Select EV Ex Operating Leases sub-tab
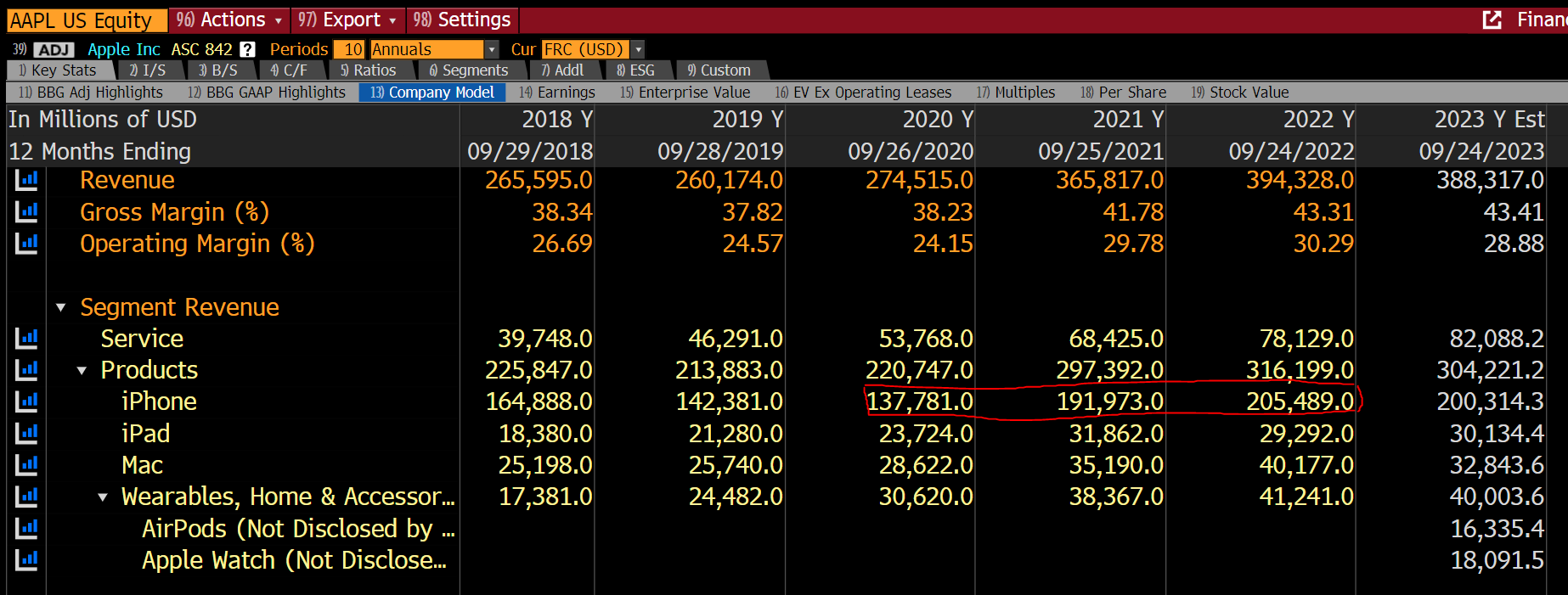The image size is (1568, 595). coord(864,92)
